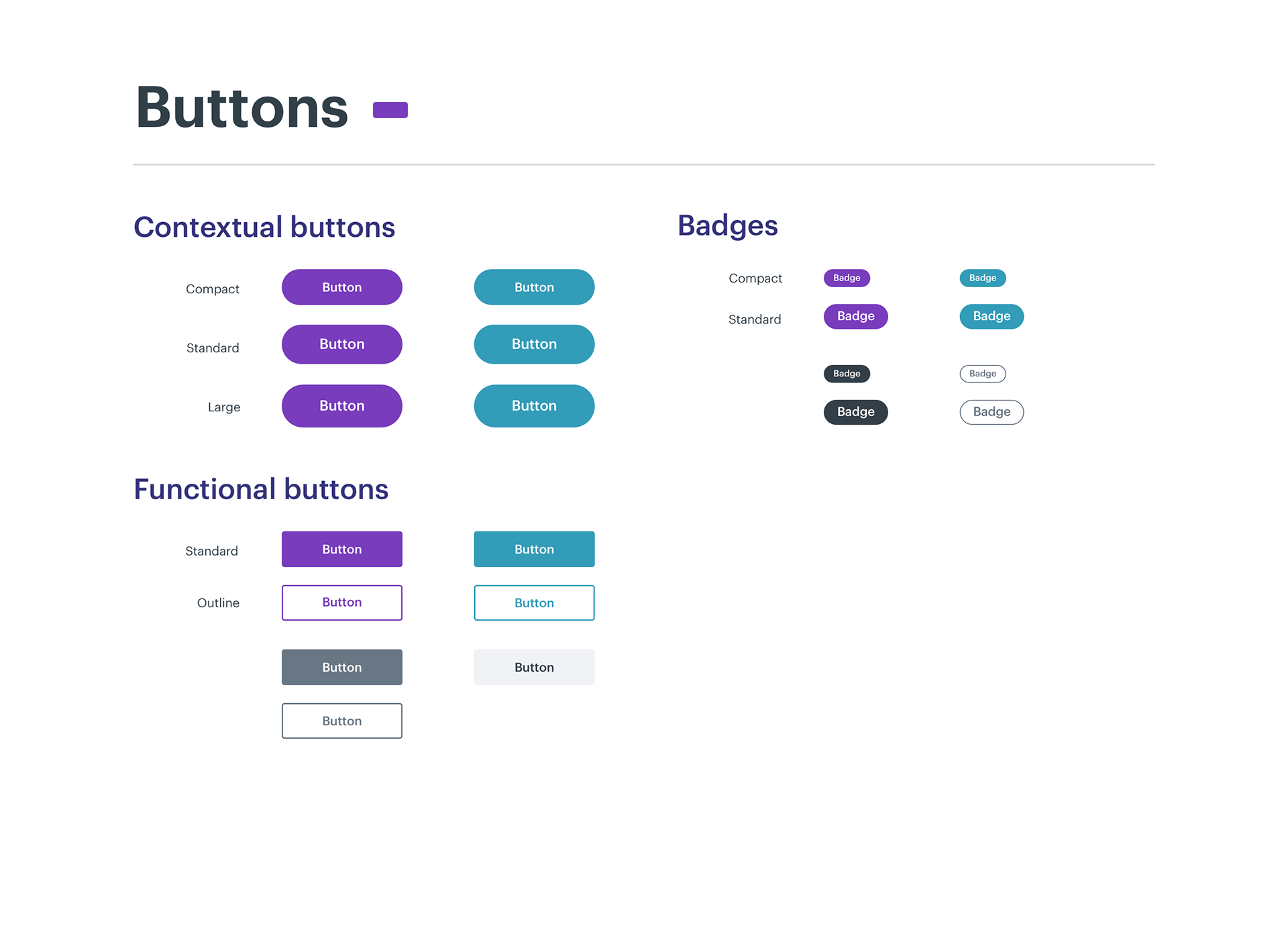Screen dimensions: 1288x940
Task: Click the gray outline functional button
Action: point(341,721)
